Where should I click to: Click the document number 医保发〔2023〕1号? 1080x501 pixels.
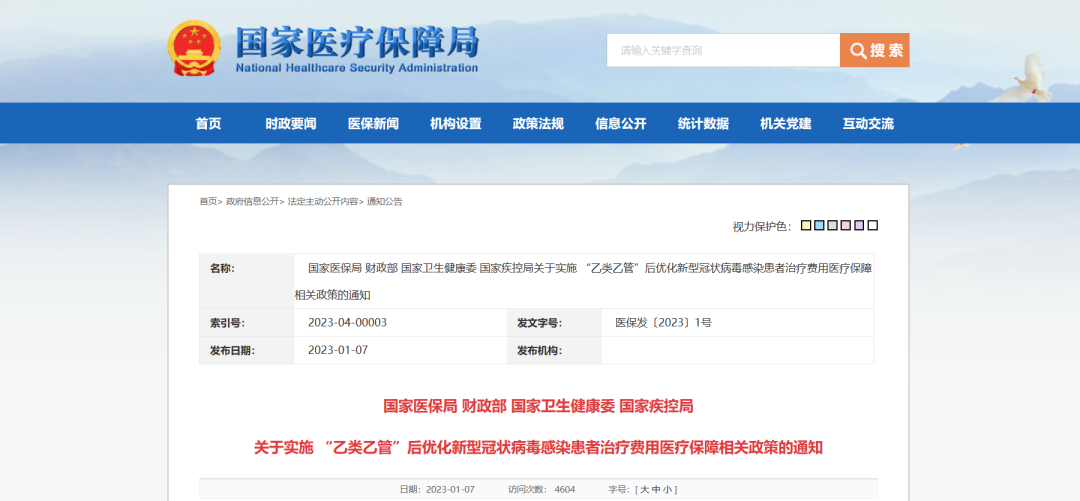[663, 323]
